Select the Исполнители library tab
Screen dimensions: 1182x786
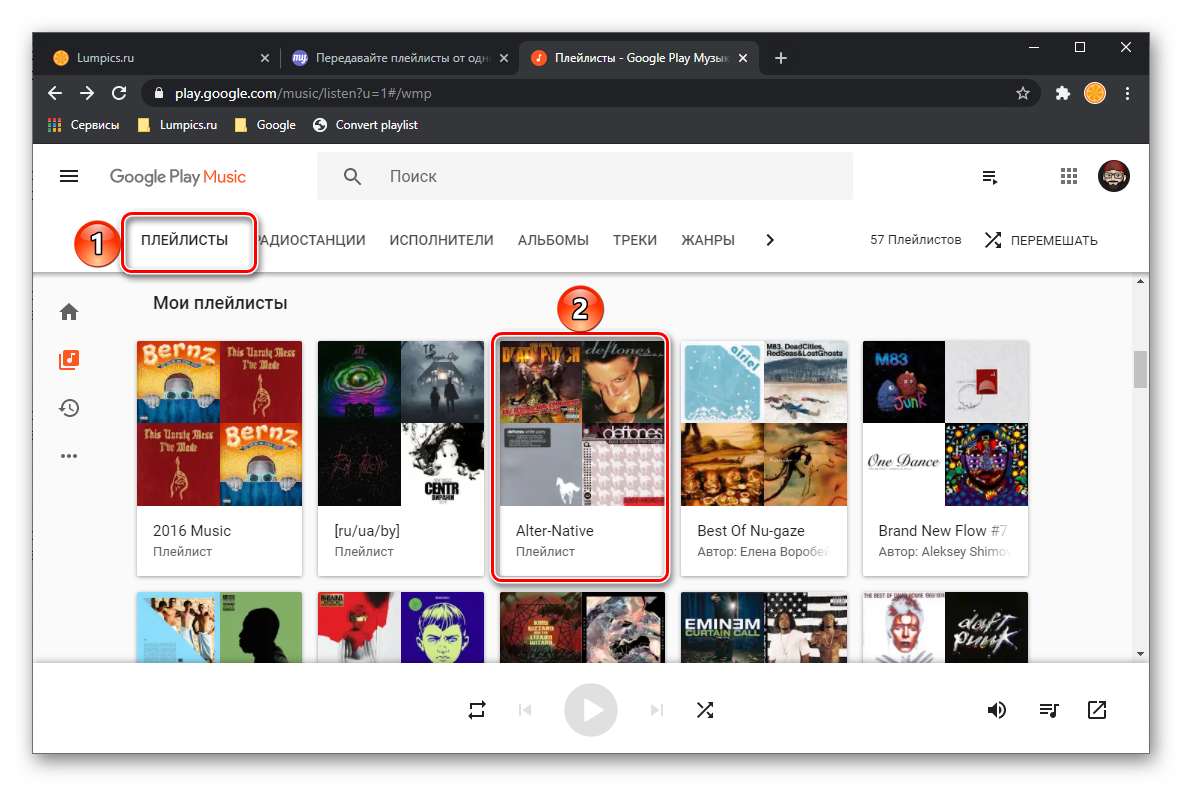[x=441, y=240]
